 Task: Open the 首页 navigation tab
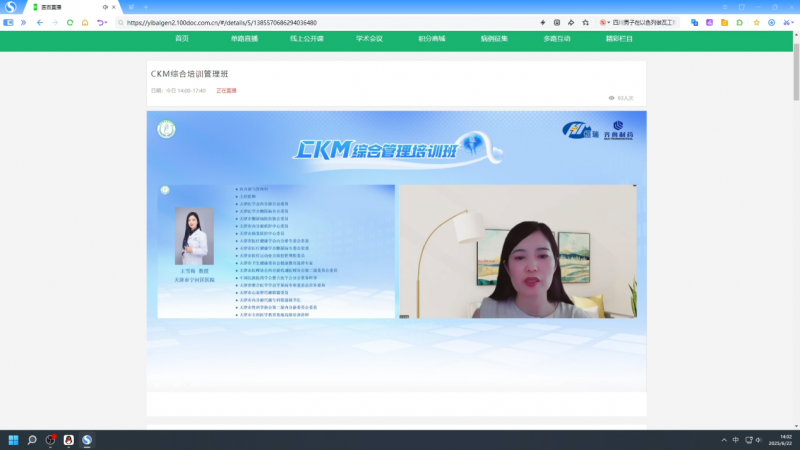tap(181, 39)
